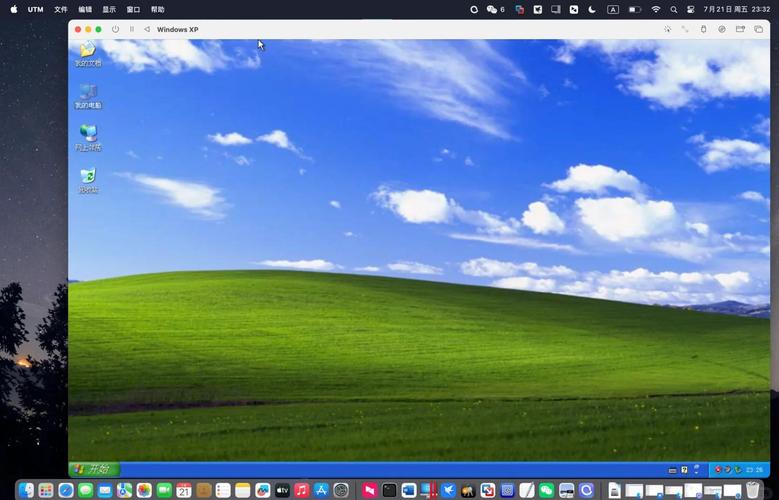The image size is (779, 500).
Task: Open Control Center icon in menu bar
Action: pyautogui.click(x=691, y=9)
